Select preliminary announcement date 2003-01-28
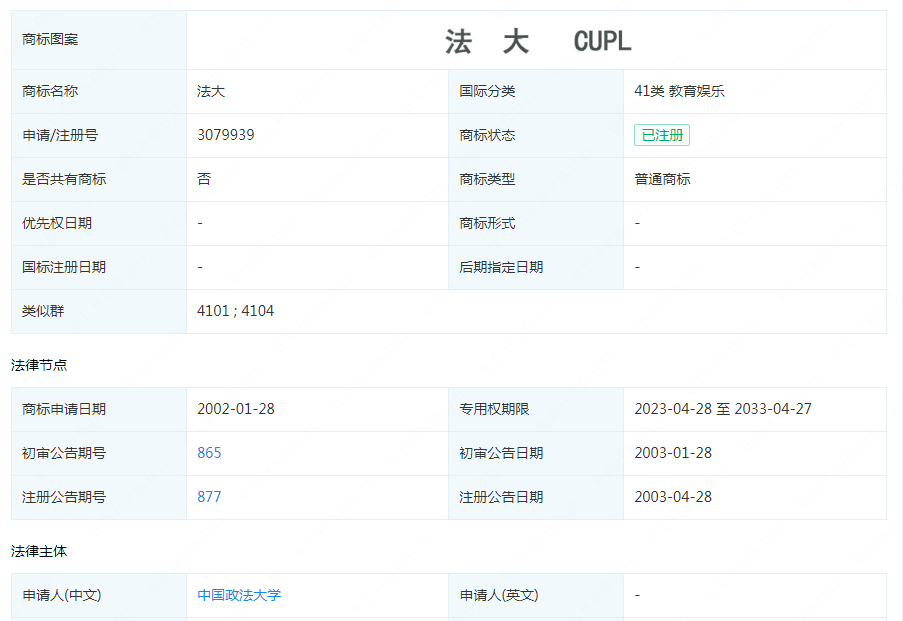 point(673,453)
